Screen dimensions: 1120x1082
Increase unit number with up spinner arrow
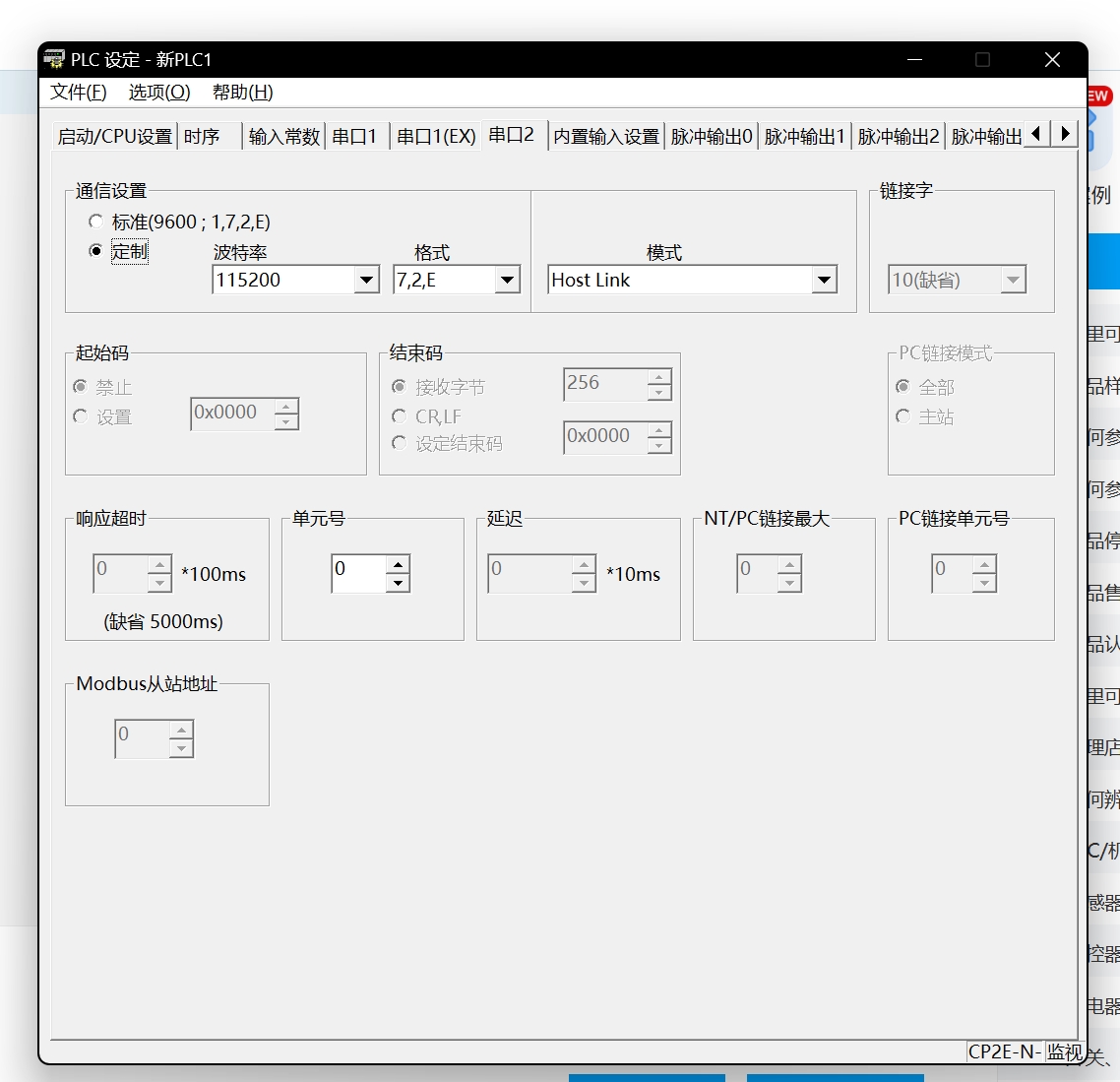pyautogui.click(x=398, y=564)
